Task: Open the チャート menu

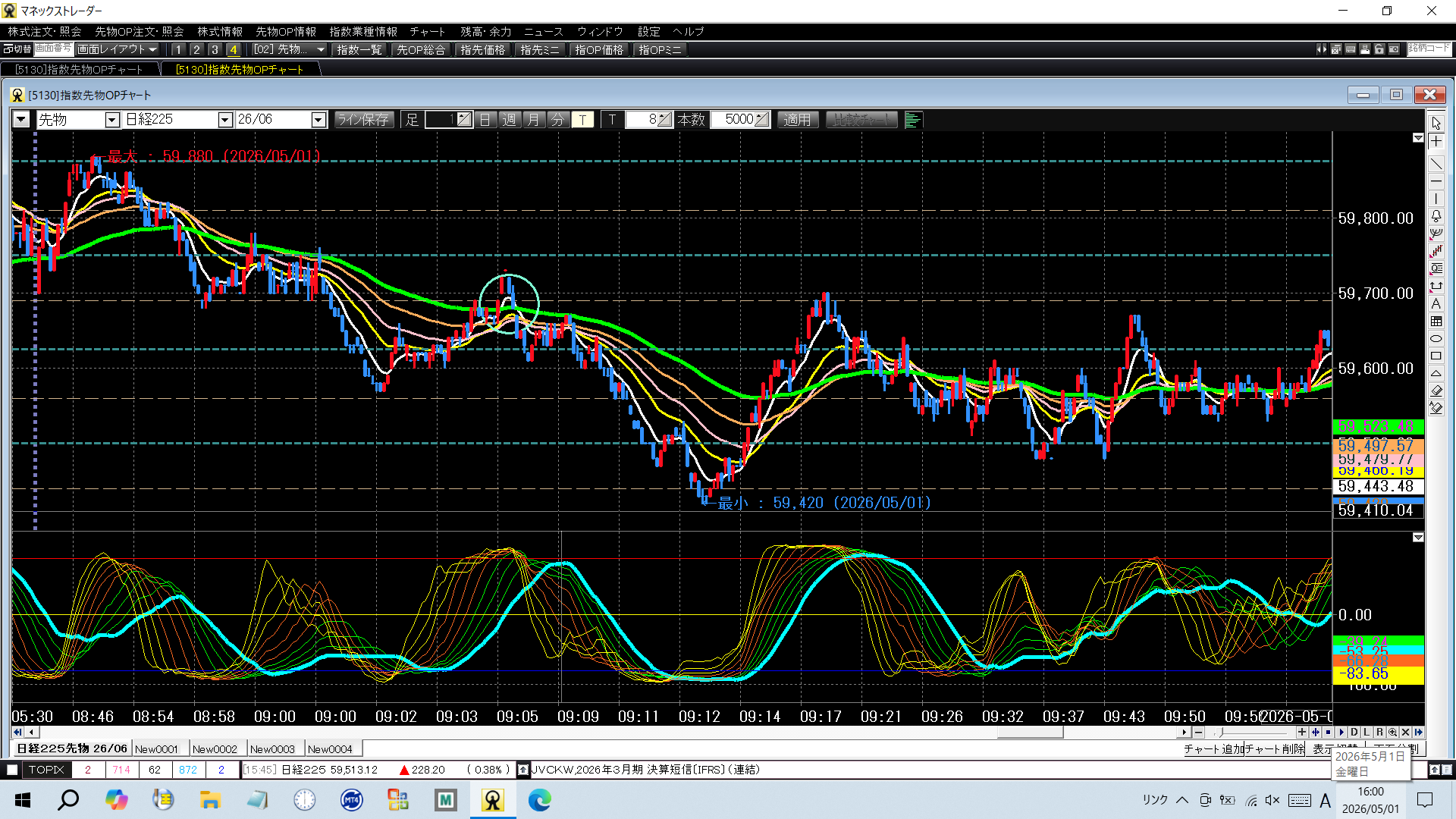Action: coord(427,31)
